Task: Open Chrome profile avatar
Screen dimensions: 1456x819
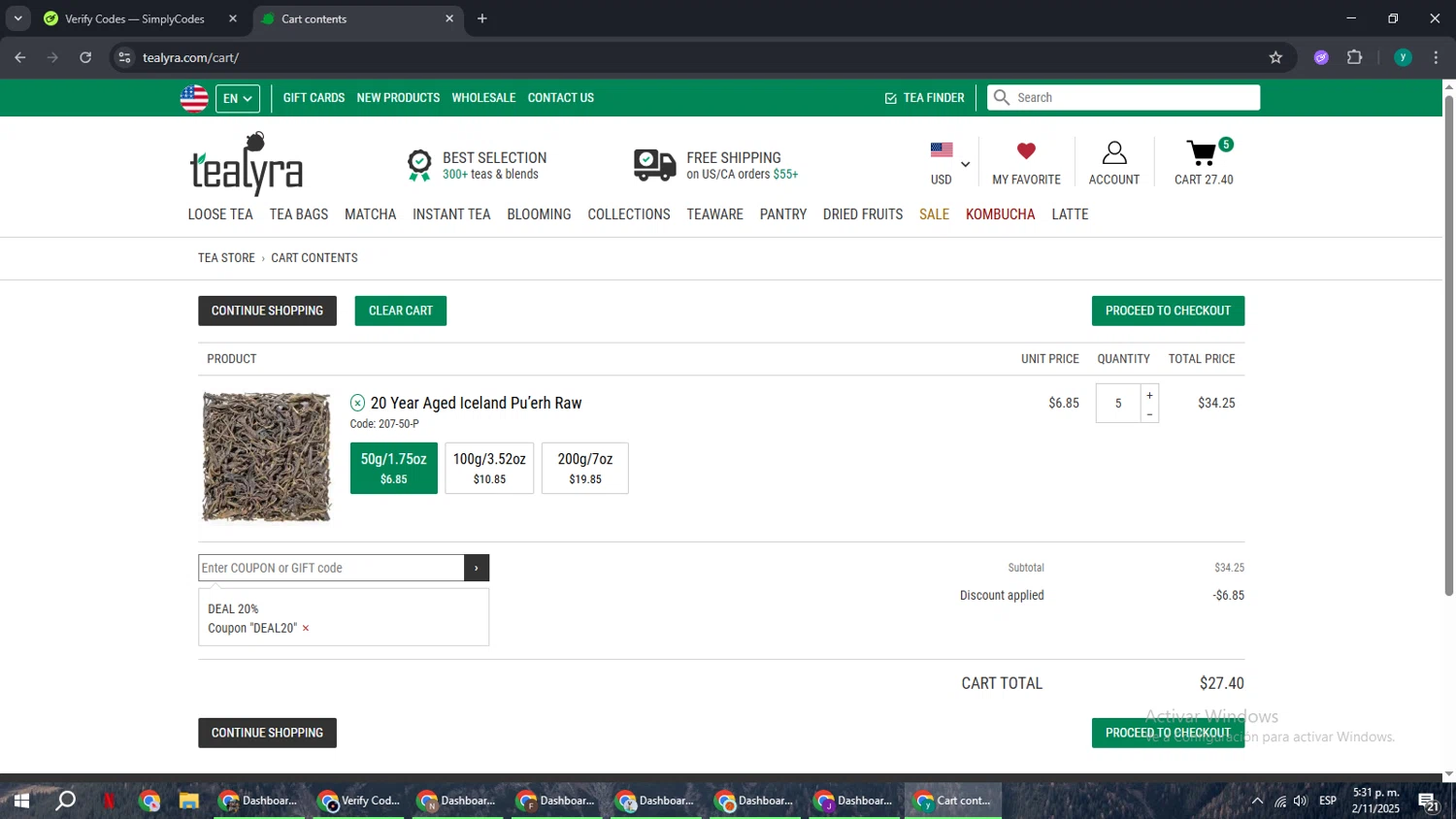Action: 1403,57
